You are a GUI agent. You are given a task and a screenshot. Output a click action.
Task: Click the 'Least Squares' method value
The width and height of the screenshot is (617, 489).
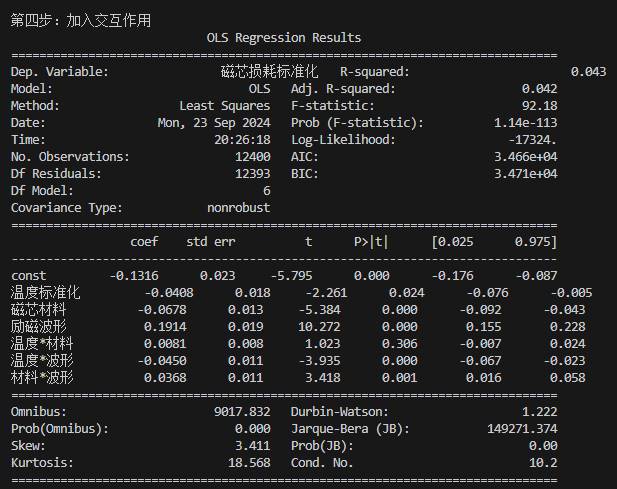coord(224,105)
